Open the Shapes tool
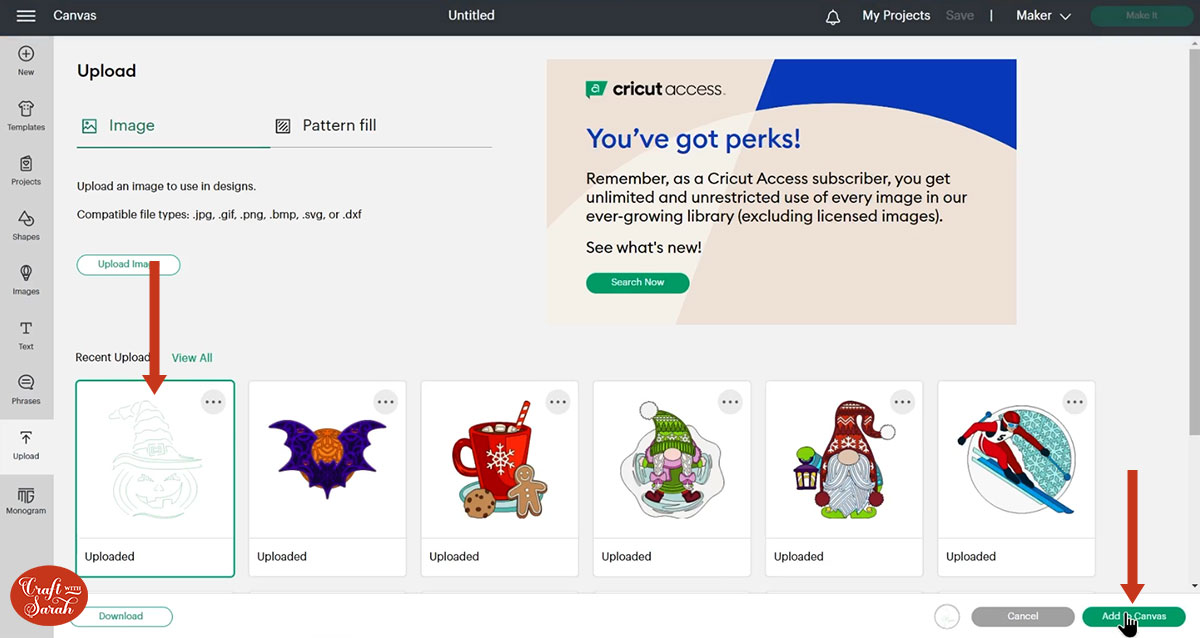Image resolution: width=1200 pixels, height=638 pixels. pos(26,225)
